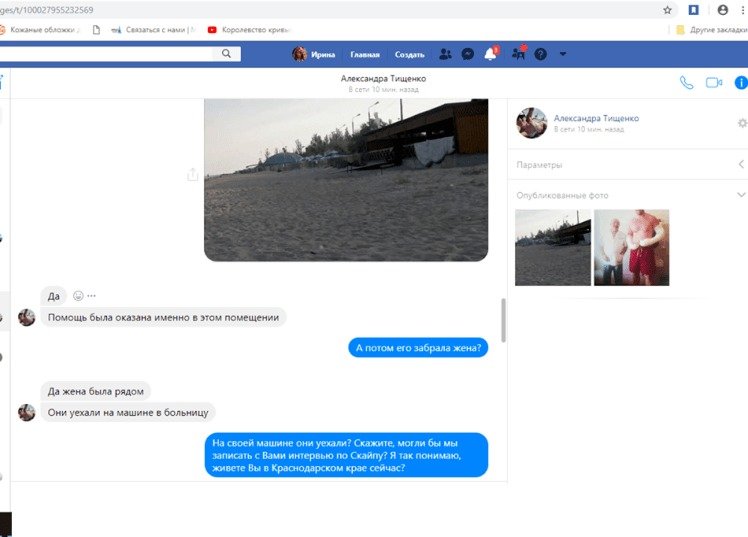Open the Facebook help question mark
This screenshot has height=537, width=748.
pyautogui.click(x=541, y=54)
